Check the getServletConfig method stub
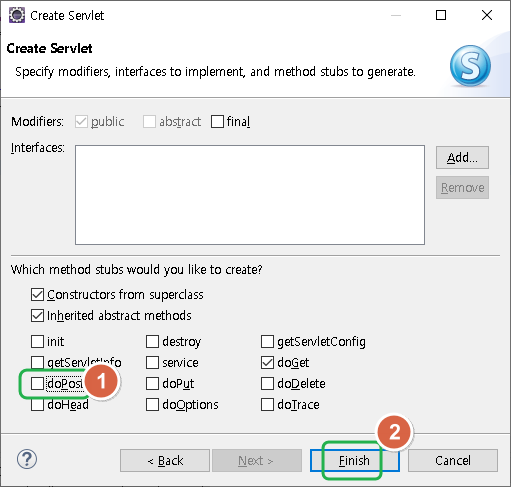Viewport: 511px width, 487px height. click(x=267, y=341)
